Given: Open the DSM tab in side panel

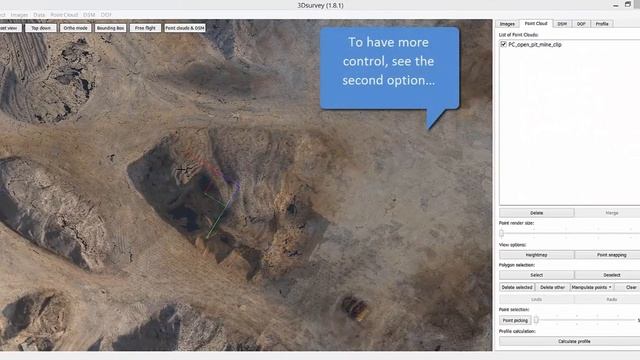Looking at the screenshot, I should pyautogui.click(x=562, y=24).
